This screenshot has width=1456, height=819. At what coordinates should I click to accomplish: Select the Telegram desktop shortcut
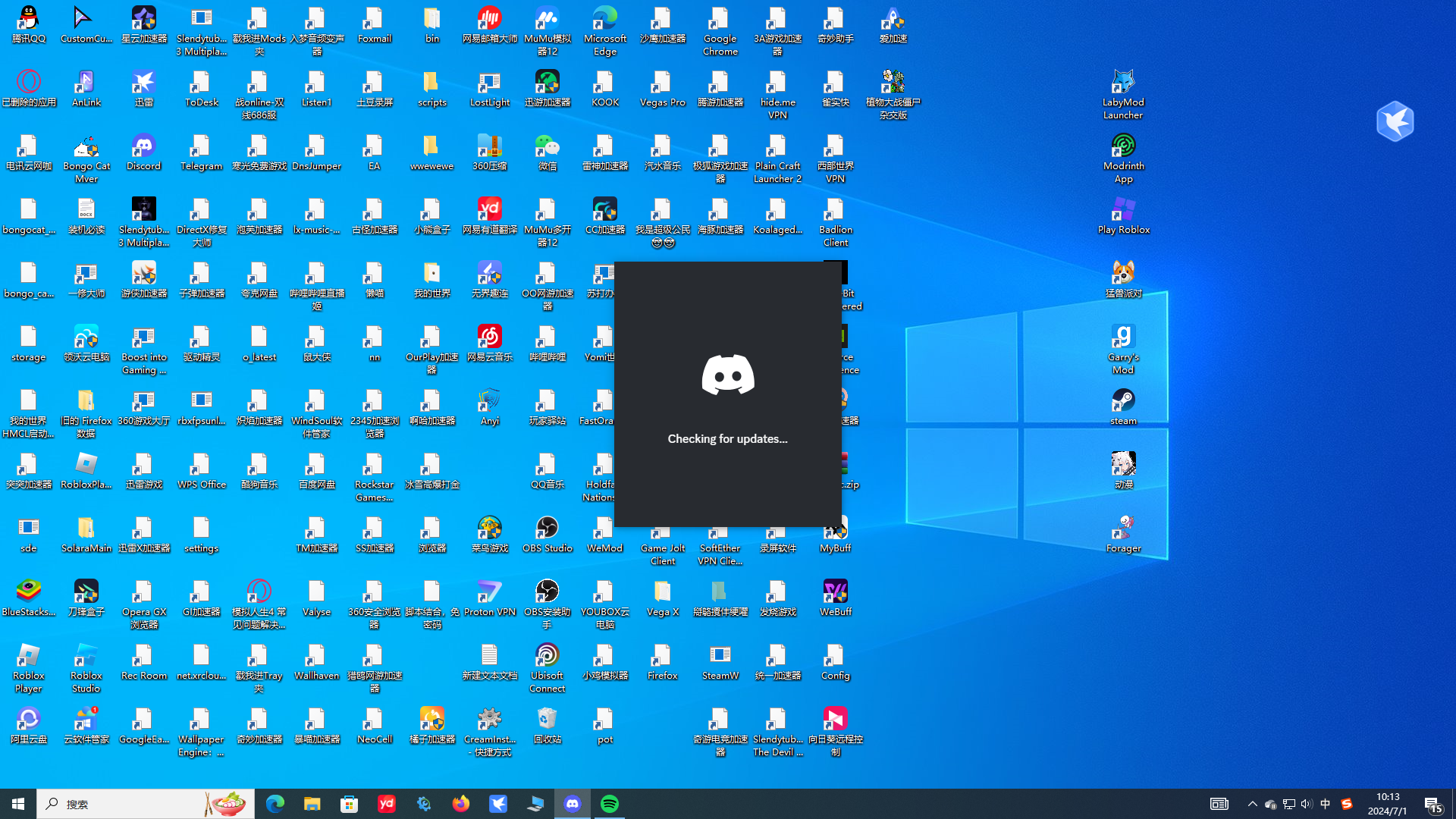202,152
